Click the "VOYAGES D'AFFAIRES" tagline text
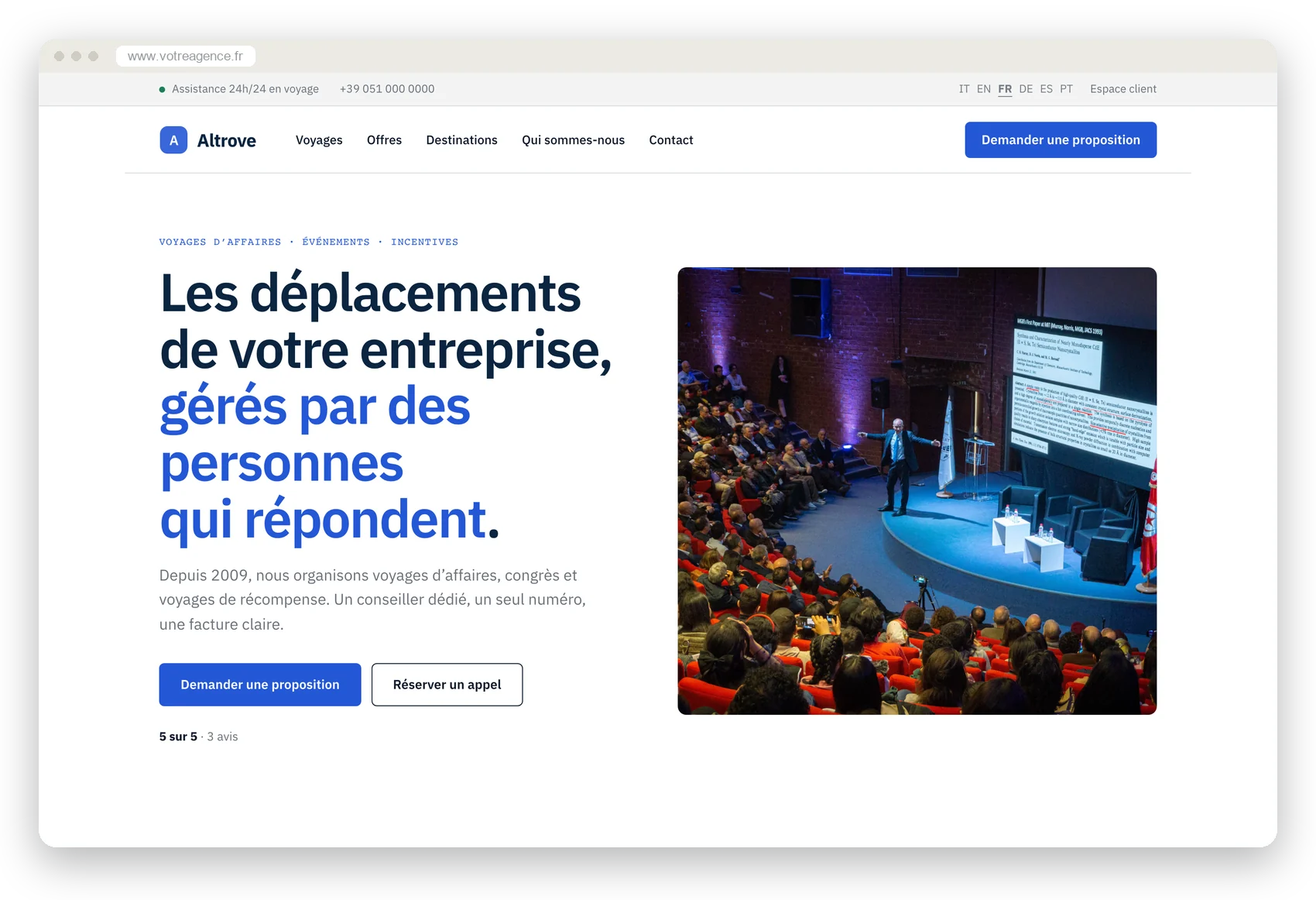1316x900 pixels. pyautogui.click(x=220, y=242)
